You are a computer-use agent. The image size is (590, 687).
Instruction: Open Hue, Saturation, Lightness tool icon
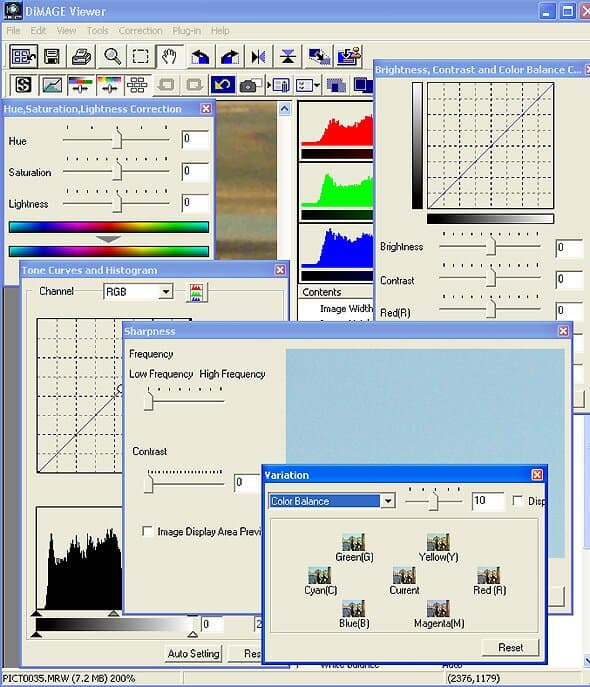pyautogui.click(x=109, y=85)
